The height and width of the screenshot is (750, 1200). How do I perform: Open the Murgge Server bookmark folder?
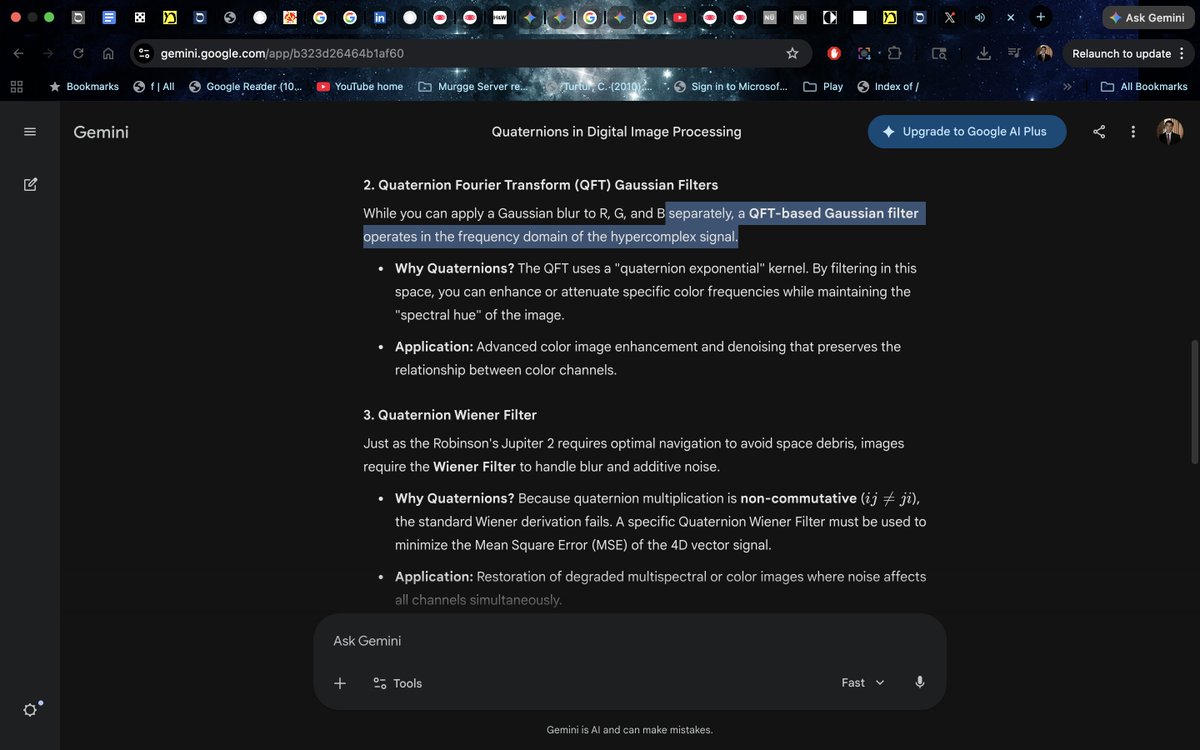point(472,87)
